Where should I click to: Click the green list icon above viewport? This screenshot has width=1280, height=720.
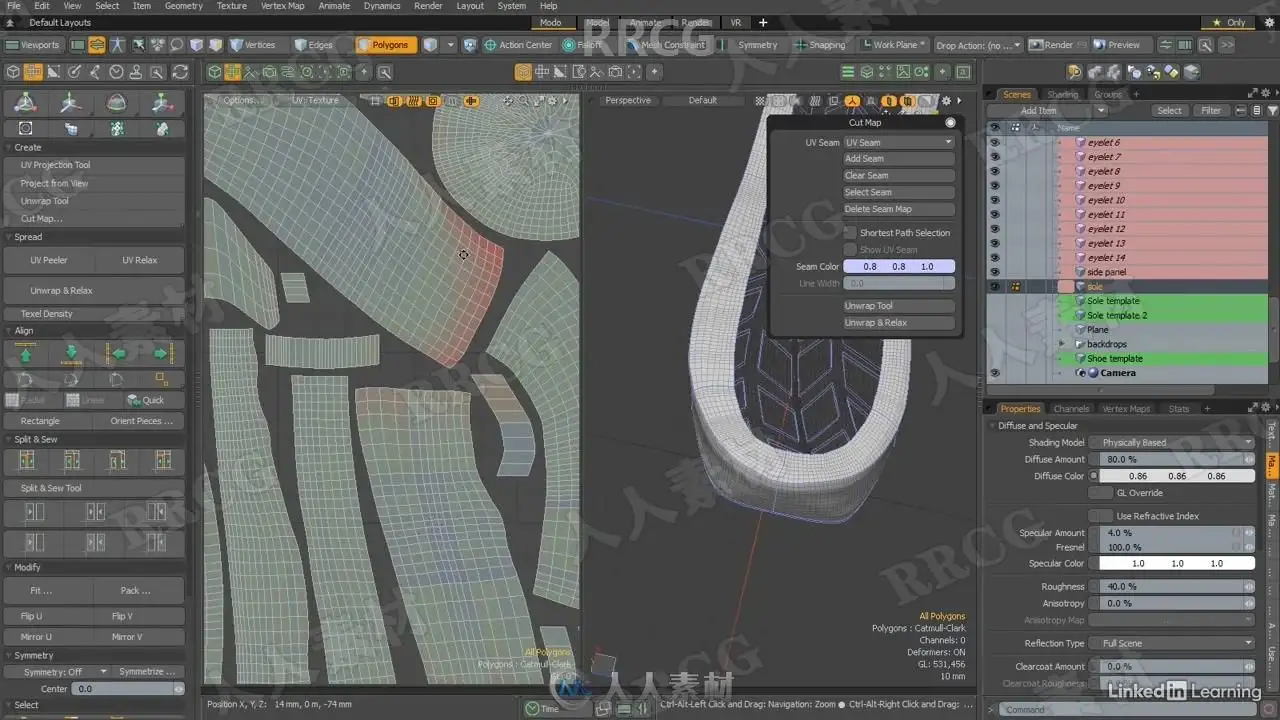pos(848,72)
